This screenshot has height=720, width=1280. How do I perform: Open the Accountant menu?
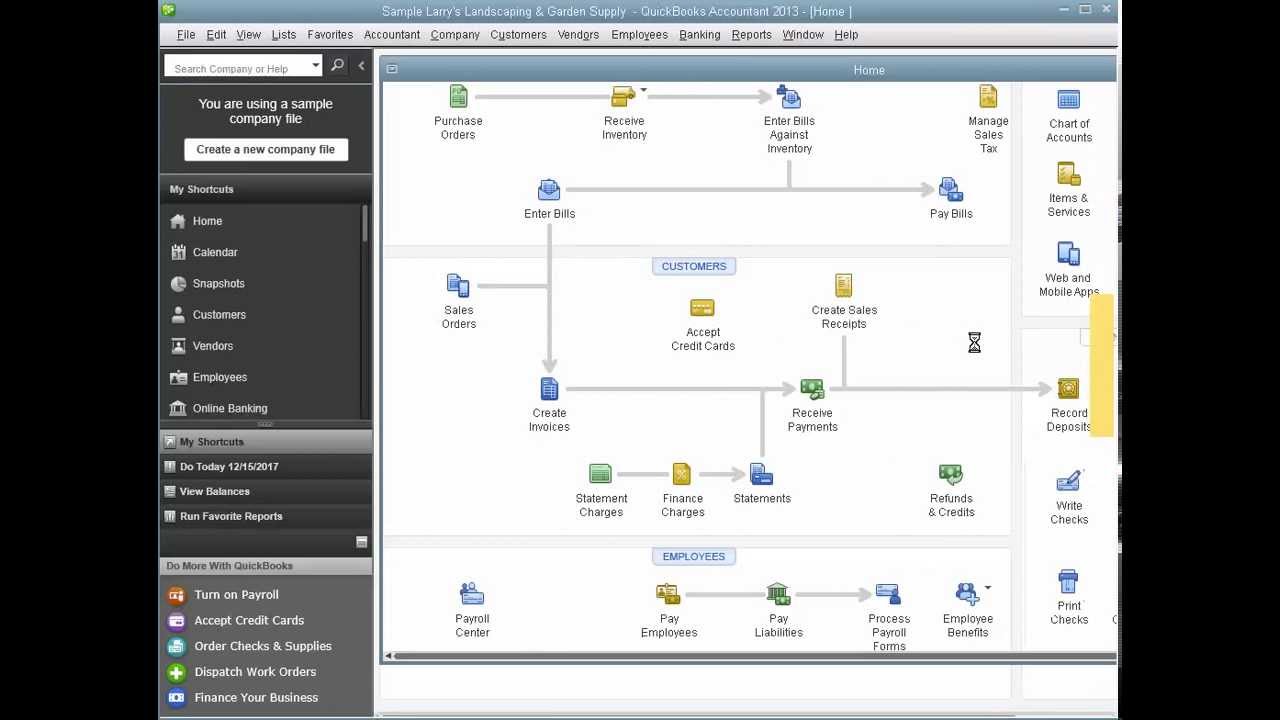(392, 35)
